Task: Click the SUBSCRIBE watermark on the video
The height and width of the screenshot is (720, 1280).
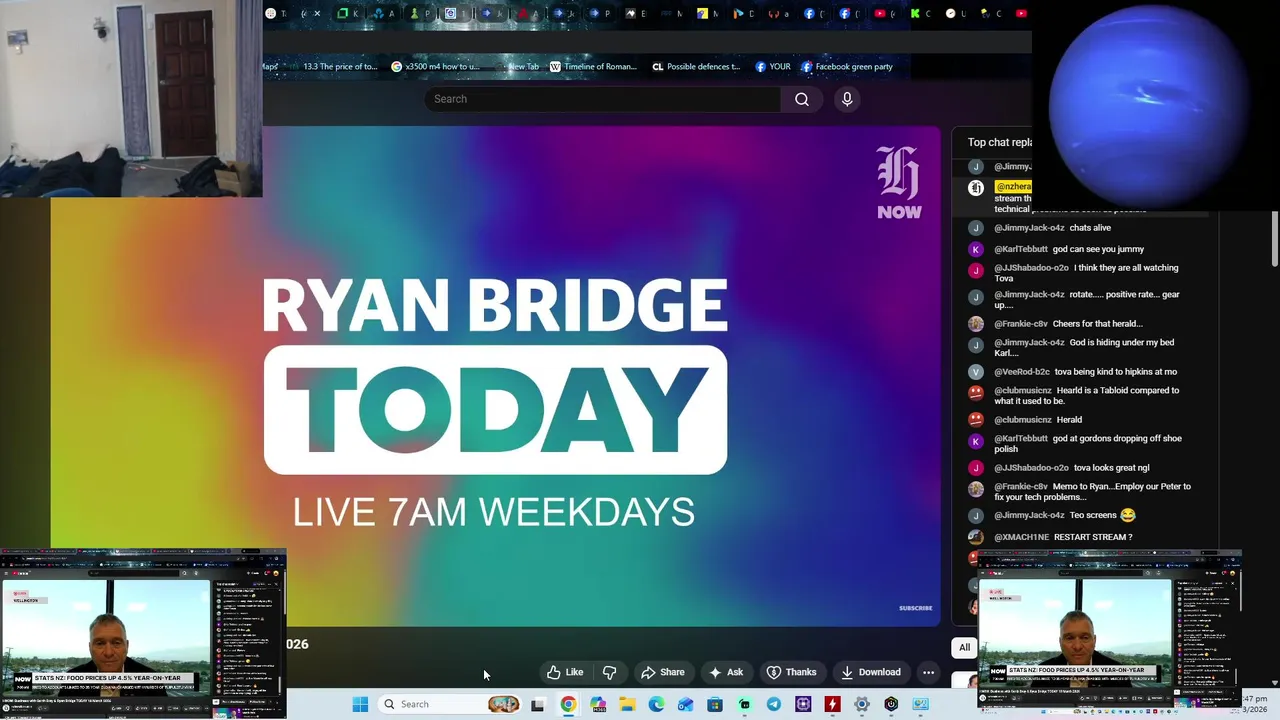Action: [915, 608]
